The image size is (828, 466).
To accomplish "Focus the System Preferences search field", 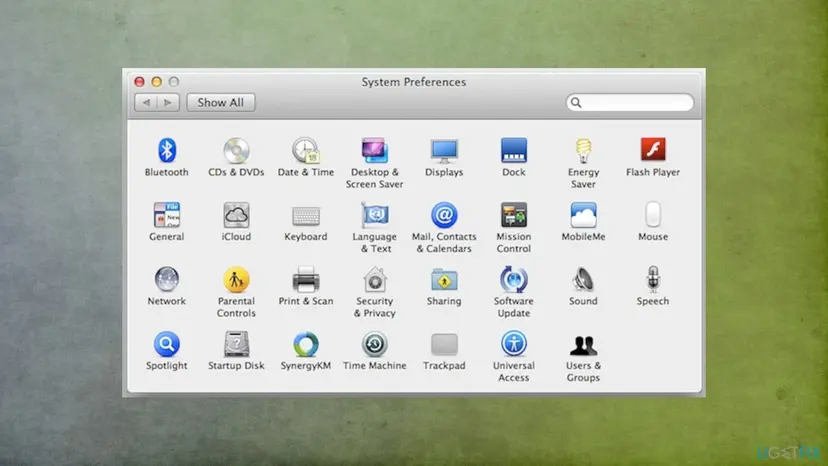I will pos(629,102).
